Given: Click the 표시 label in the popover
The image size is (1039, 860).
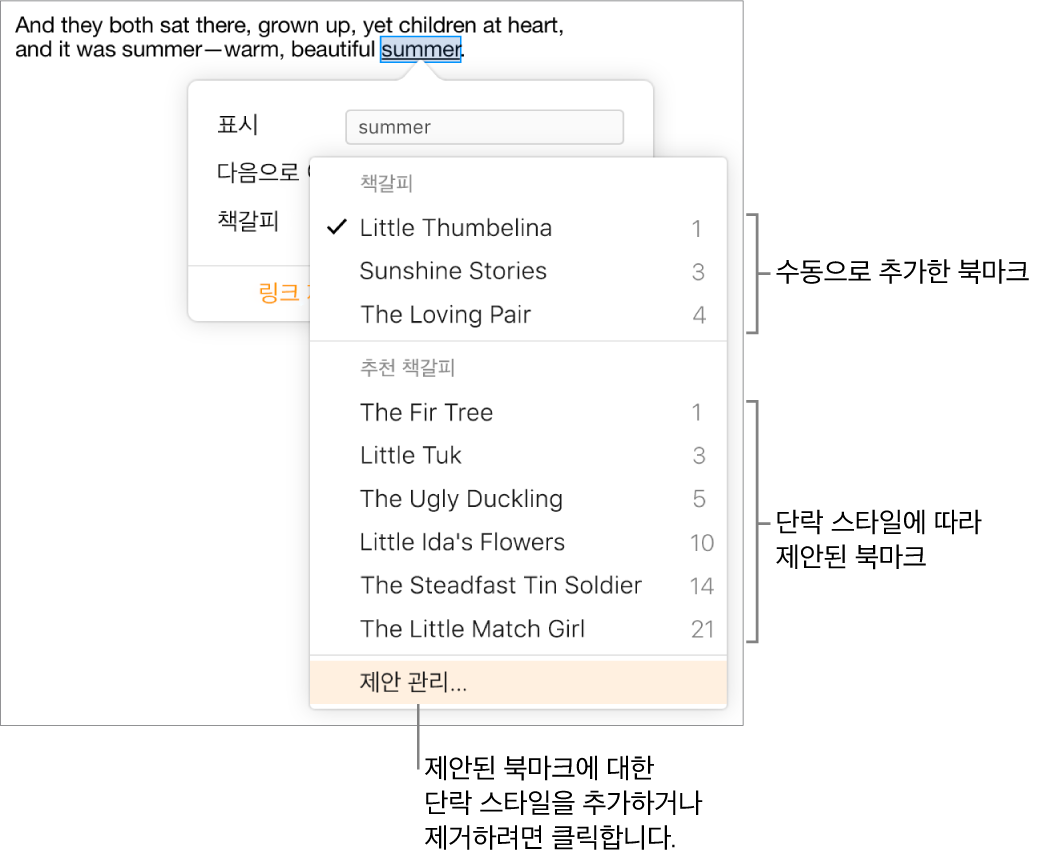Looking at the screenshot, I should pos(238,125).
